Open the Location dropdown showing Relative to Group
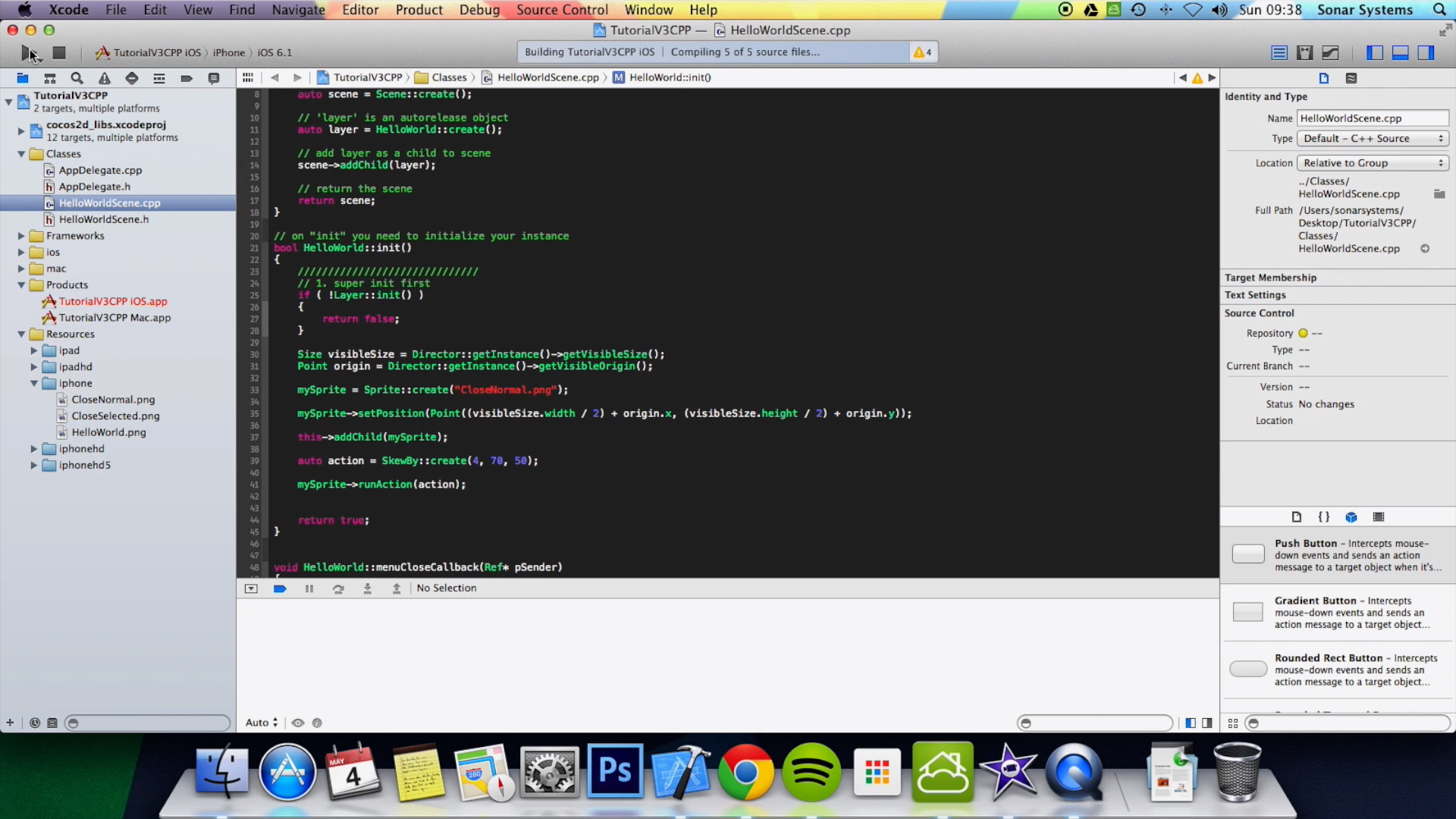 pyautogui.click(x=1373, y=162)
